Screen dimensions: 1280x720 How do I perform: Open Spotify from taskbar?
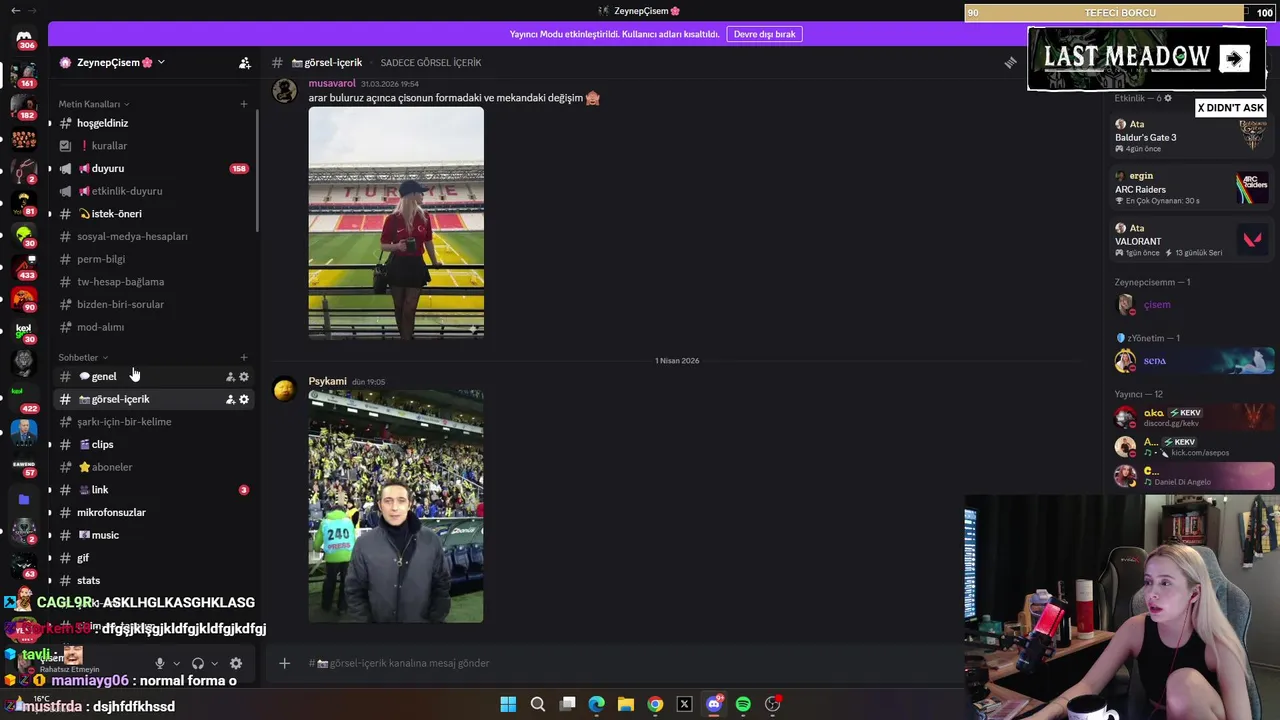(743, 704)
